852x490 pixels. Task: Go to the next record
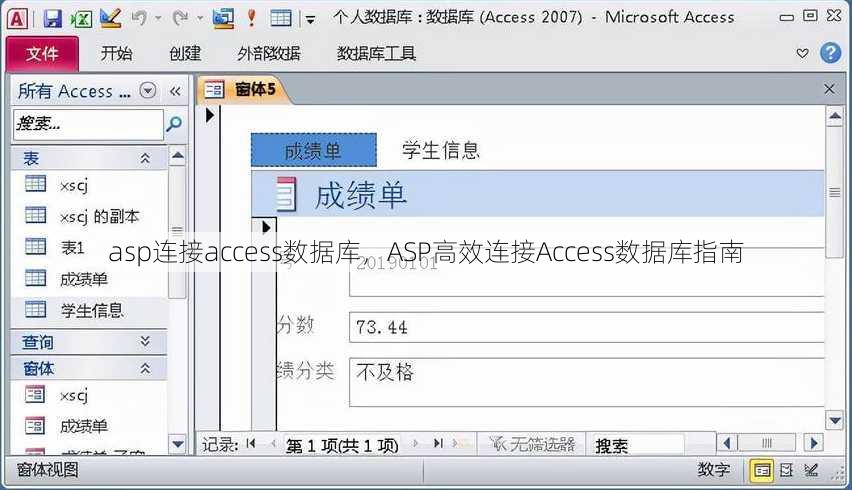(x=415, y=444)
